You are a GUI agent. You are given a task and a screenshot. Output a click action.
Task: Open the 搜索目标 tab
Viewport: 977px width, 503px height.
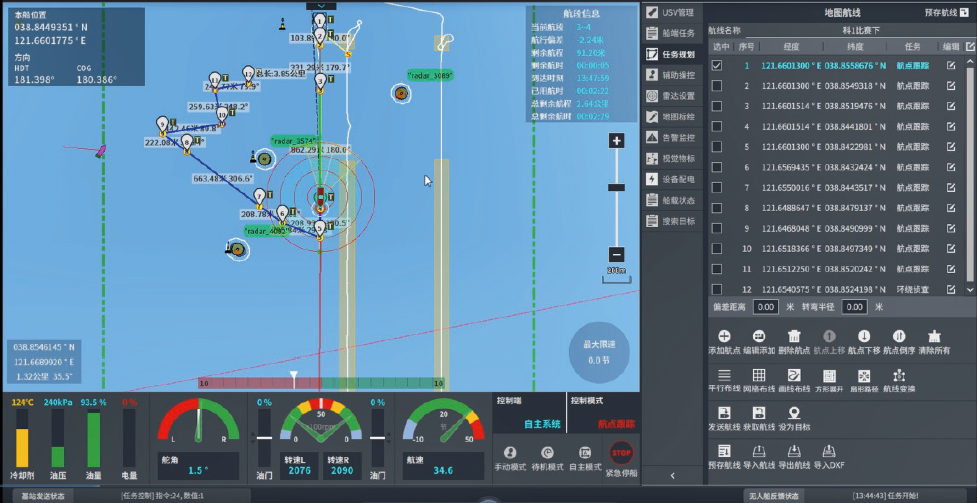(672, 221)
